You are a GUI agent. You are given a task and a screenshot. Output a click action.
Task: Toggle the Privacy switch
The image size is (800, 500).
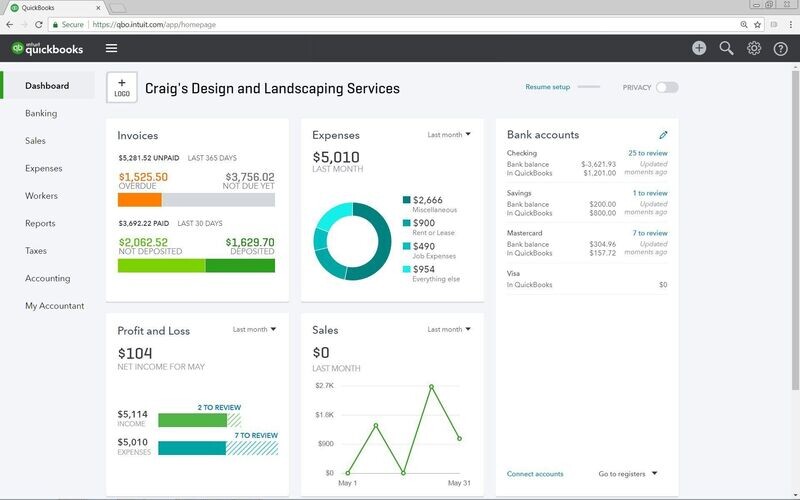click(667, 87)
